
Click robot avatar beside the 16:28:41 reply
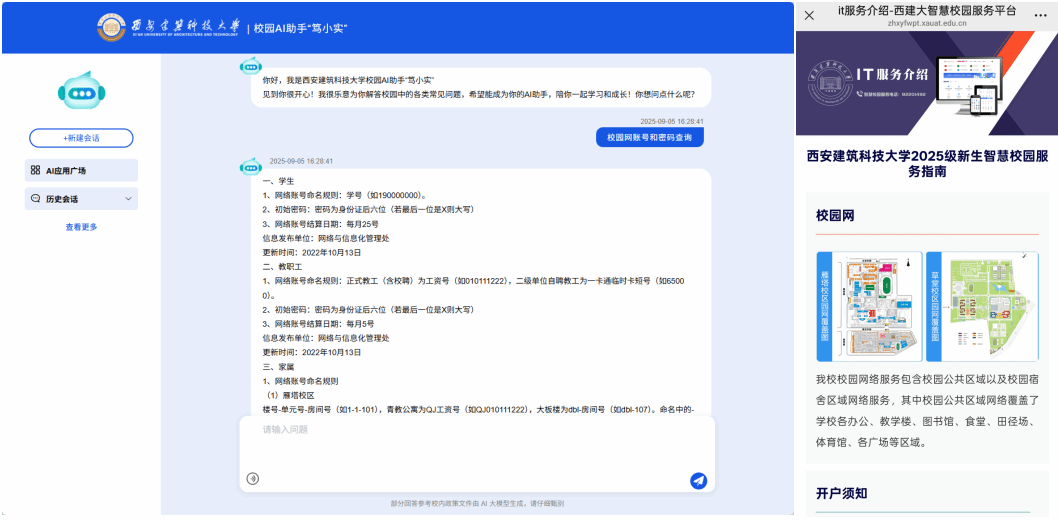(x=250, y=166)
